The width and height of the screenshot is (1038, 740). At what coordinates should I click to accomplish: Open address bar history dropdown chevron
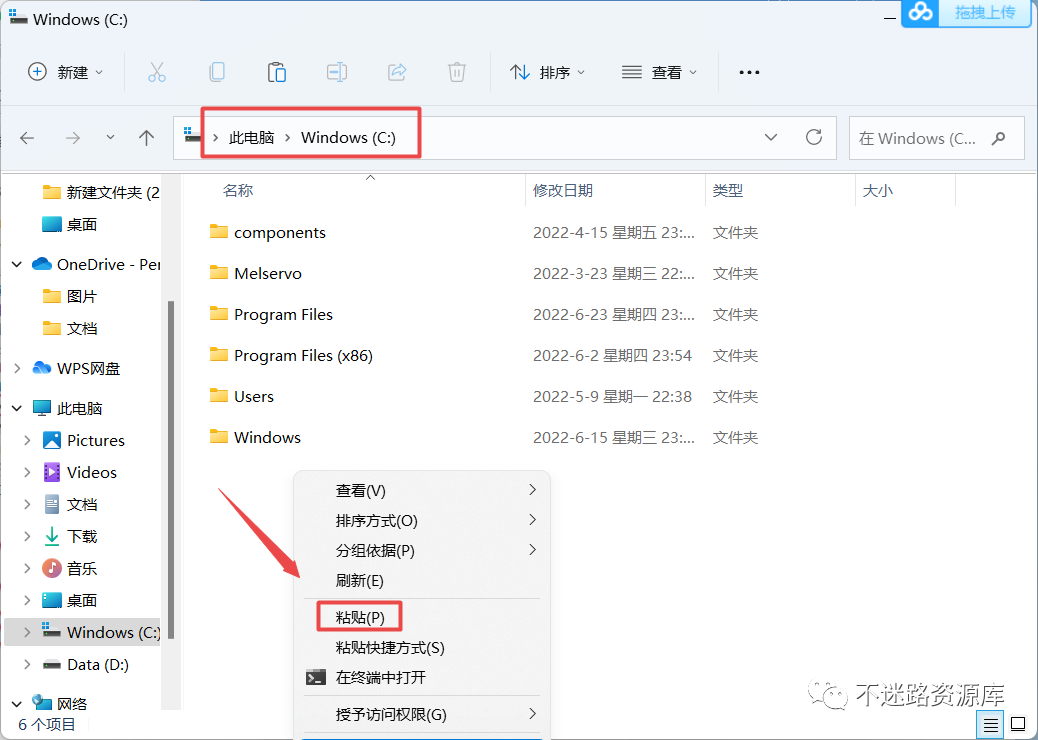[771, 137]
